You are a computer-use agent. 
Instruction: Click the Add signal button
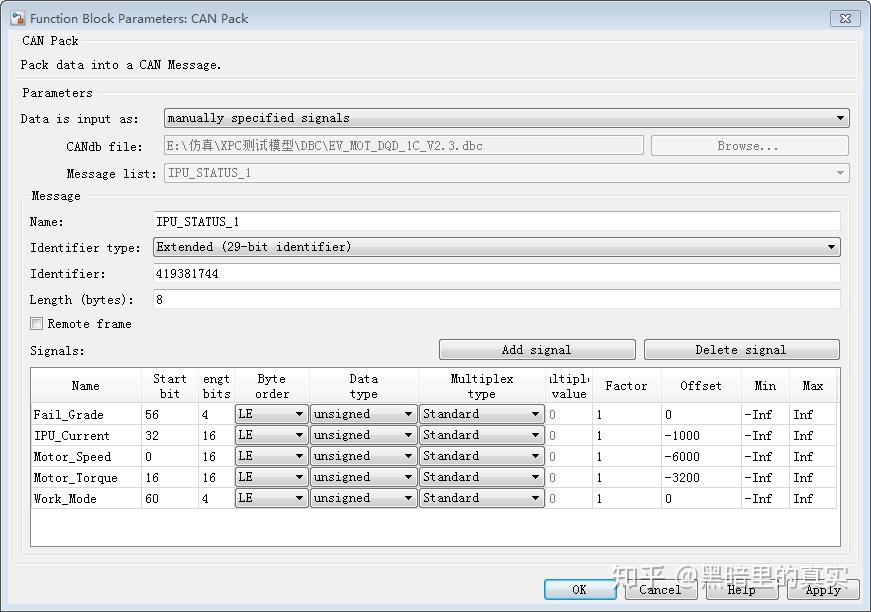[536, 349]
